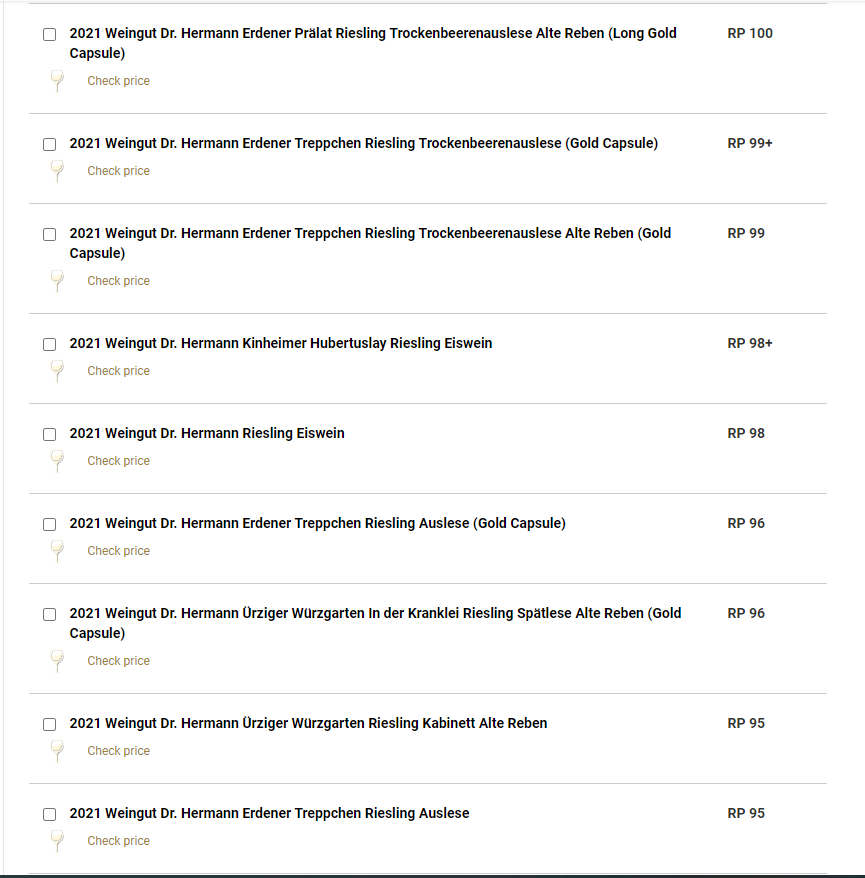This screenshot has height=878, width=865.
Task: Click Check price under In der Kranklei Spätlese
Action: 118,661
